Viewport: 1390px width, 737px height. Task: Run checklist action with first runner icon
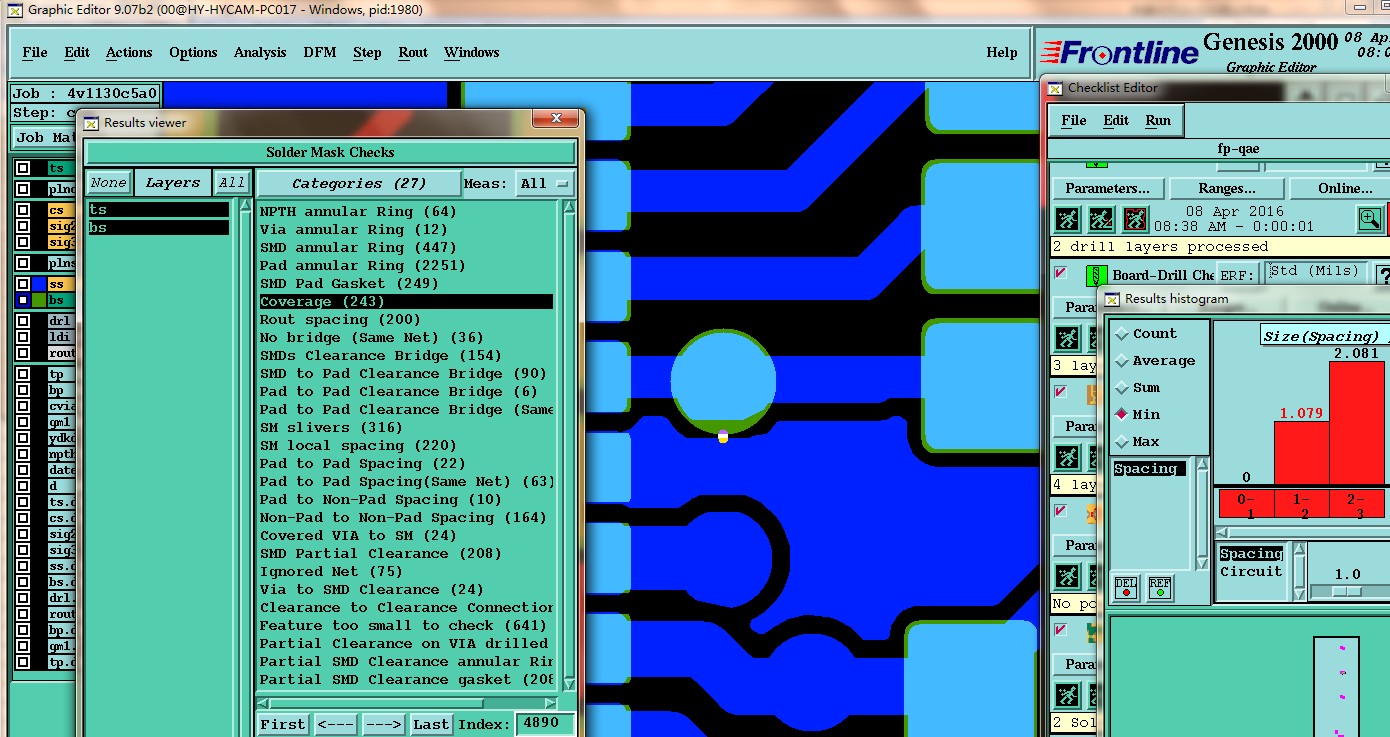1067,219
